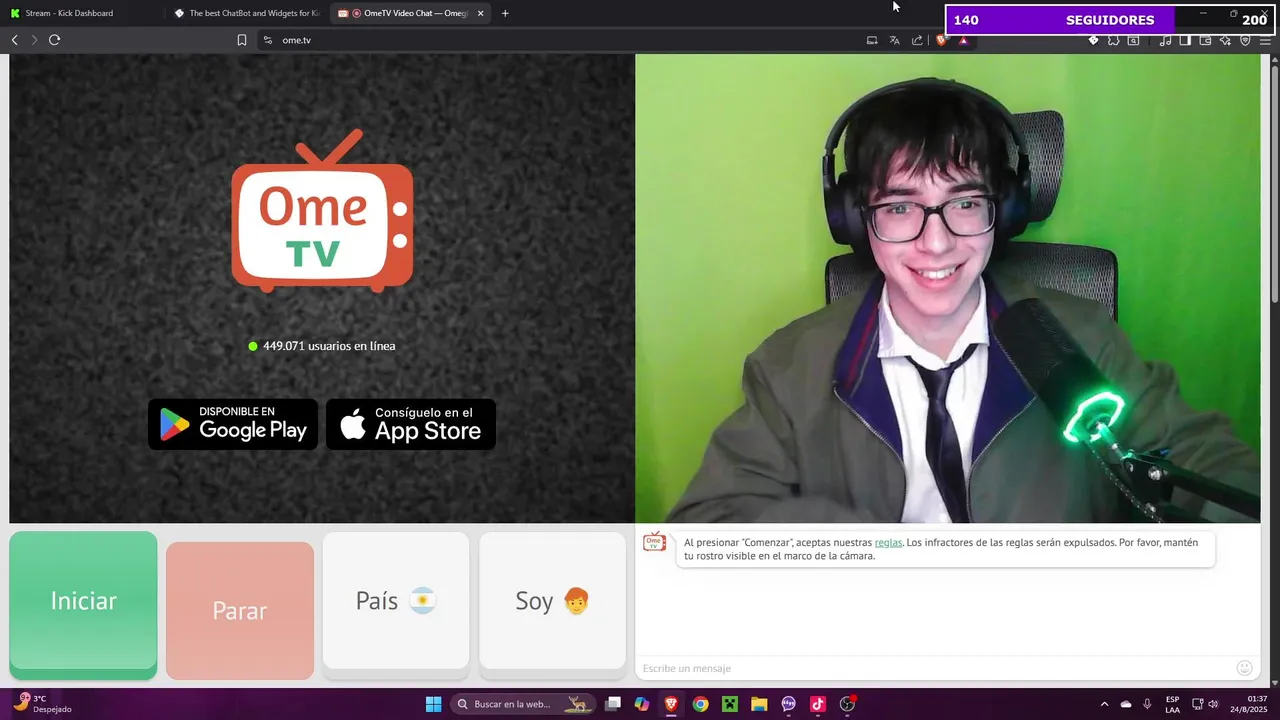Click the browser back arrow
This screenshot has height=720, width=1280.
click(14, 40)
